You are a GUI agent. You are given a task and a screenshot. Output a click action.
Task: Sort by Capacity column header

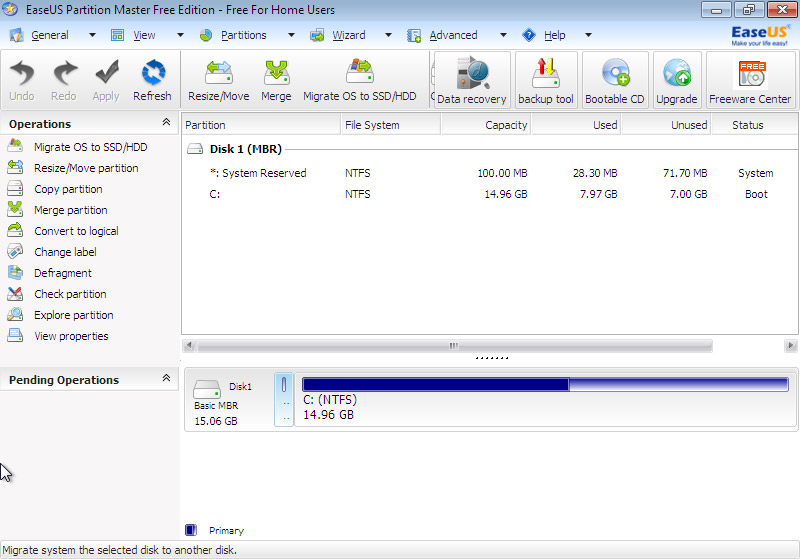486,125
